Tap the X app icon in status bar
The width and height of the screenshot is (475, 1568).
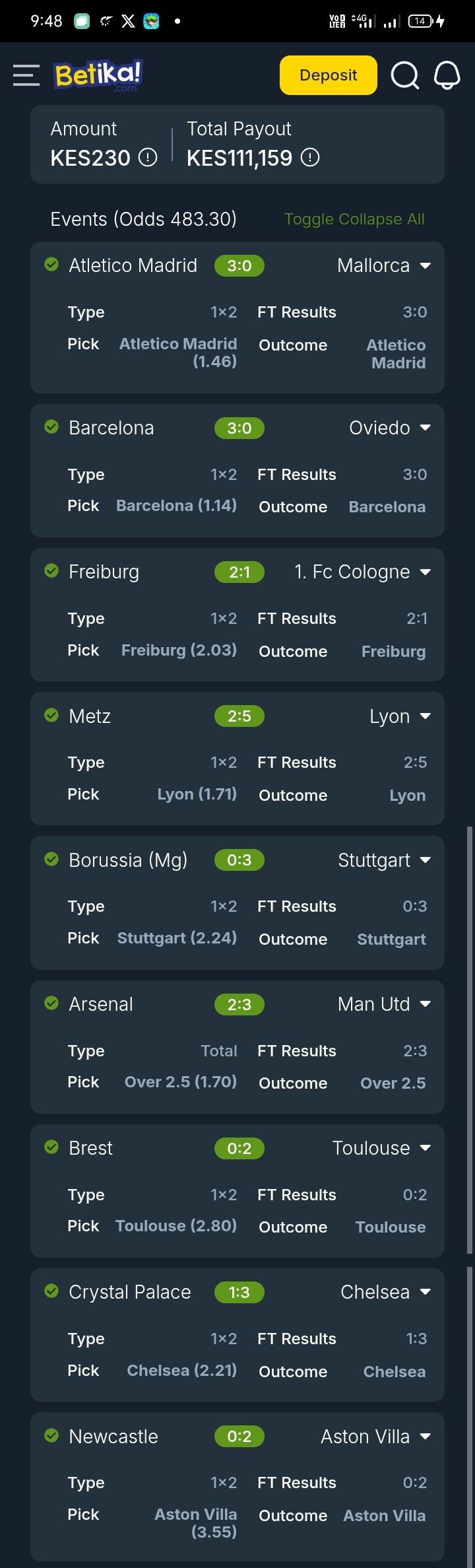point(128,21)
